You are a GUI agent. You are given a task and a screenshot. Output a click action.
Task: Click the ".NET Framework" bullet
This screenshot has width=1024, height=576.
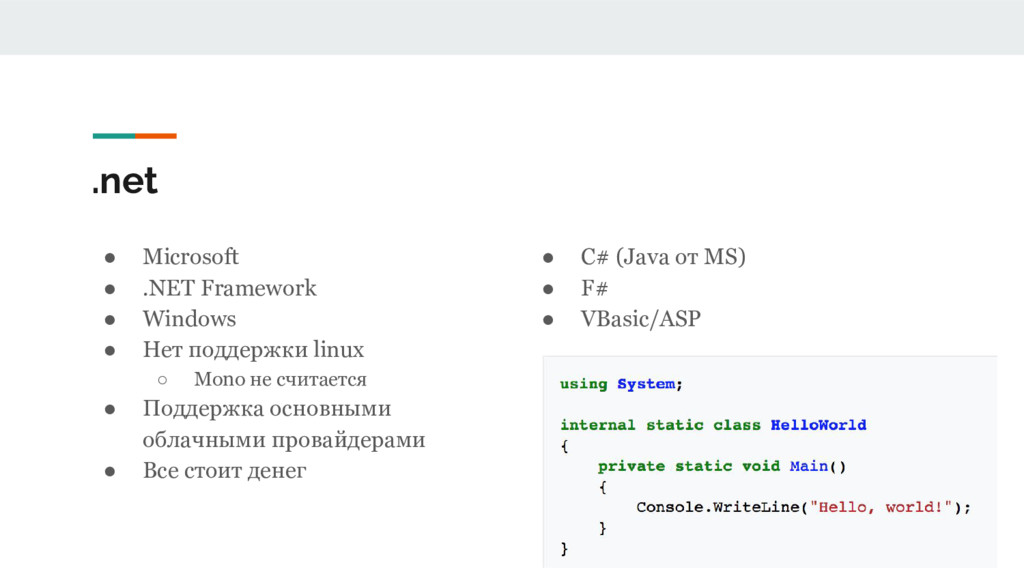[x=229, y=288]
